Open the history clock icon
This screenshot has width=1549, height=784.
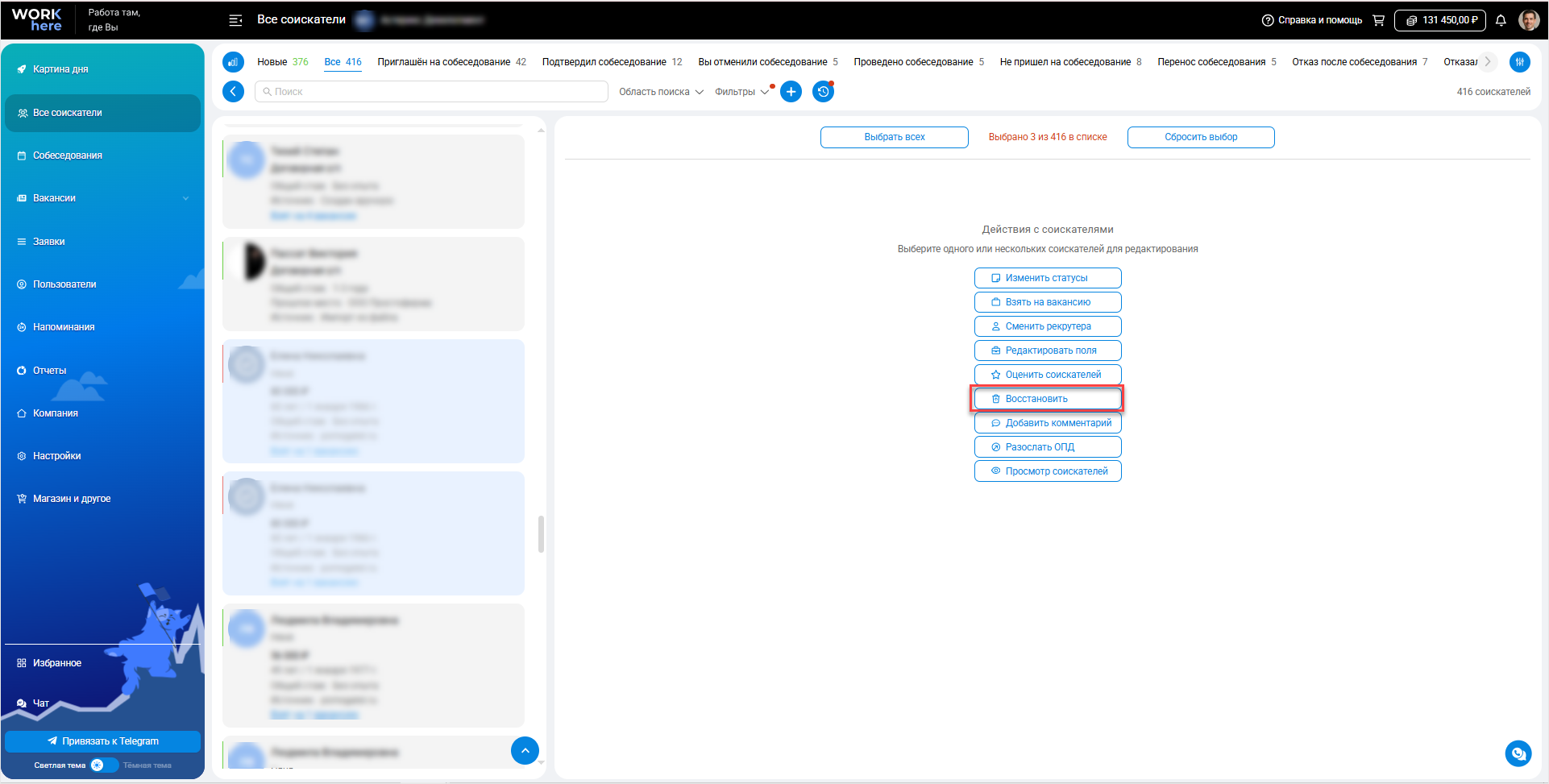(x=823, y=92)
